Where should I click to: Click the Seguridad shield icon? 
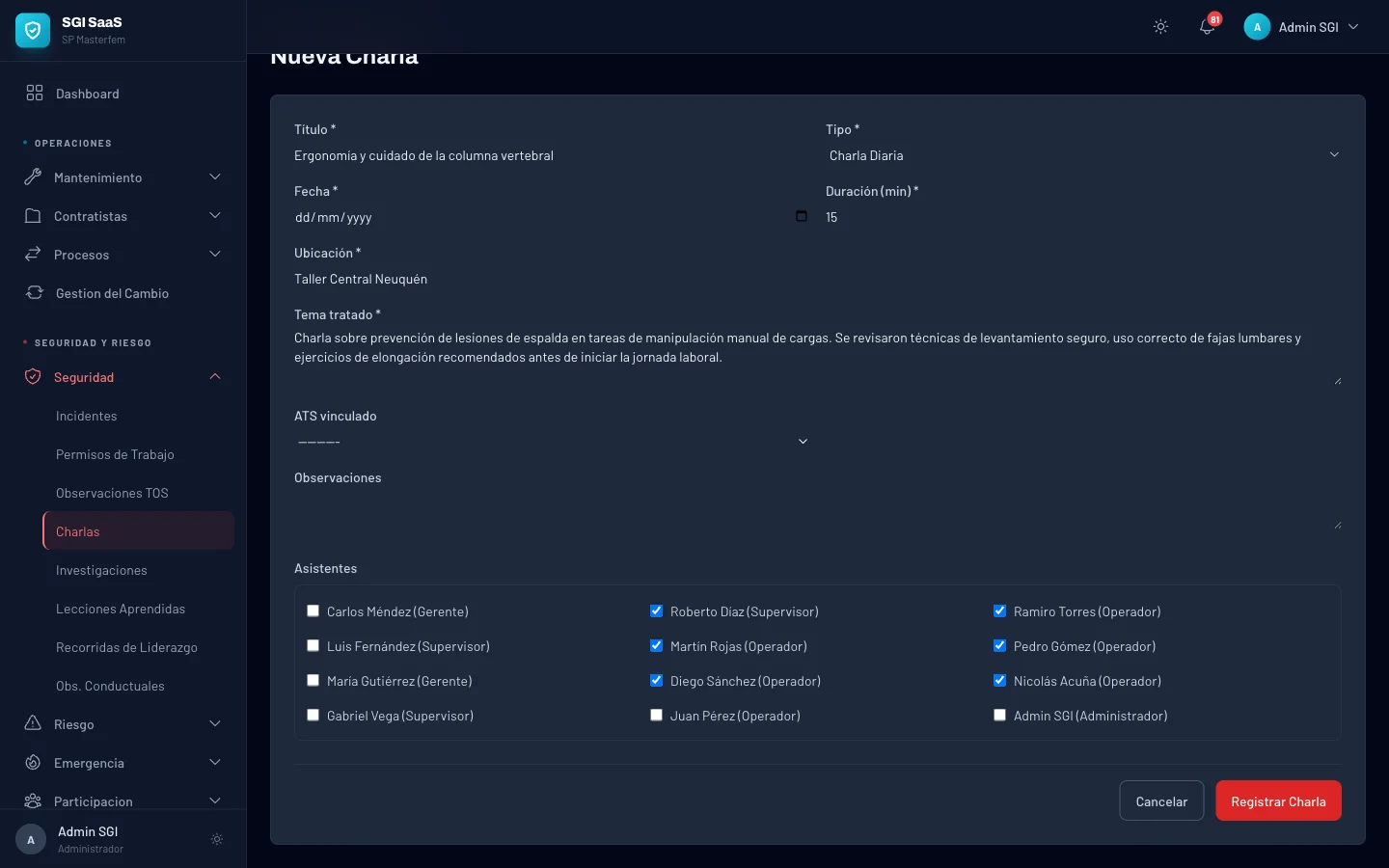pos(32,376)
